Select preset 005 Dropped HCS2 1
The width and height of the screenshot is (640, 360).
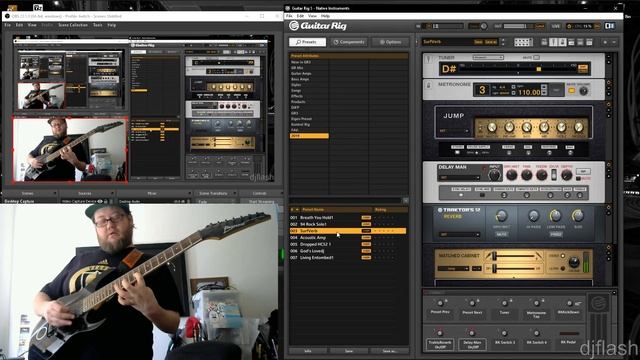[x=348, y=244]
